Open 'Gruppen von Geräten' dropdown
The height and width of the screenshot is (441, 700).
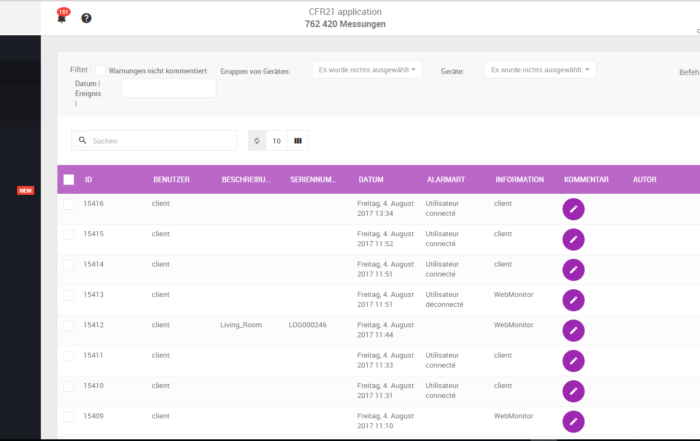point(367,70)
